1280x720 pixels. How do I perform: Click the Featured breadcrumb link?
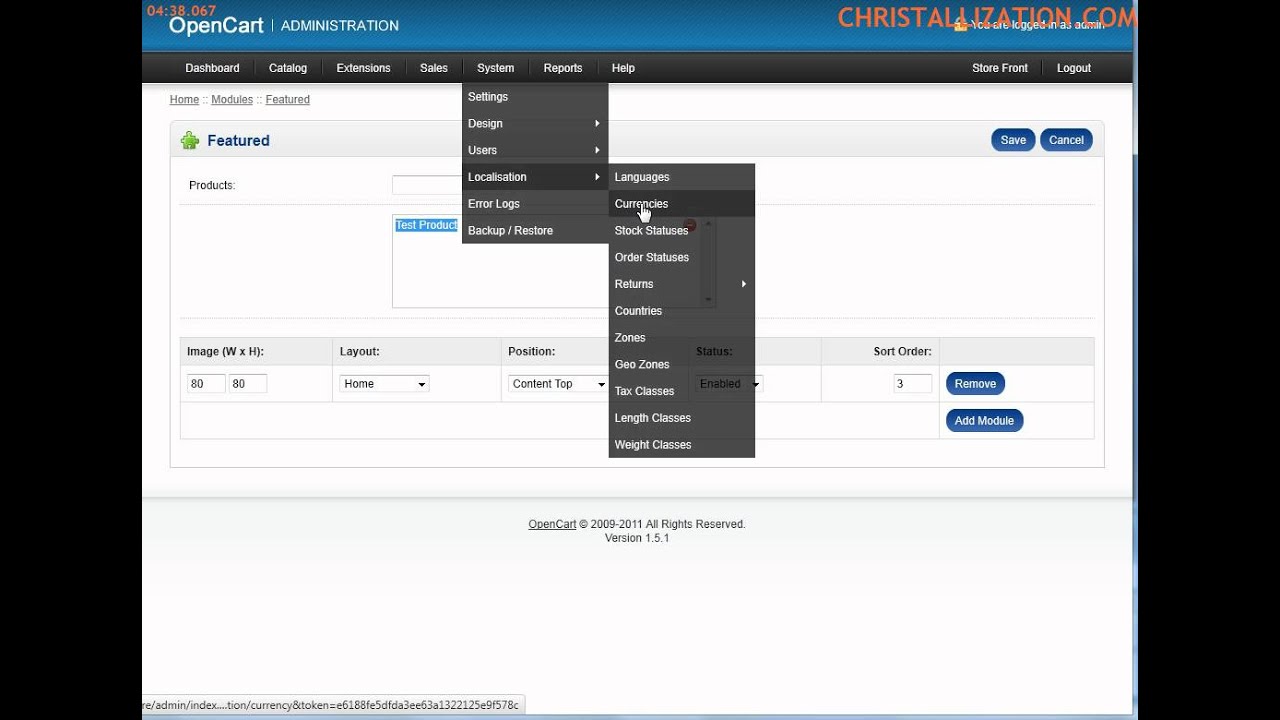pyautogui.click(x=287, y=100)
